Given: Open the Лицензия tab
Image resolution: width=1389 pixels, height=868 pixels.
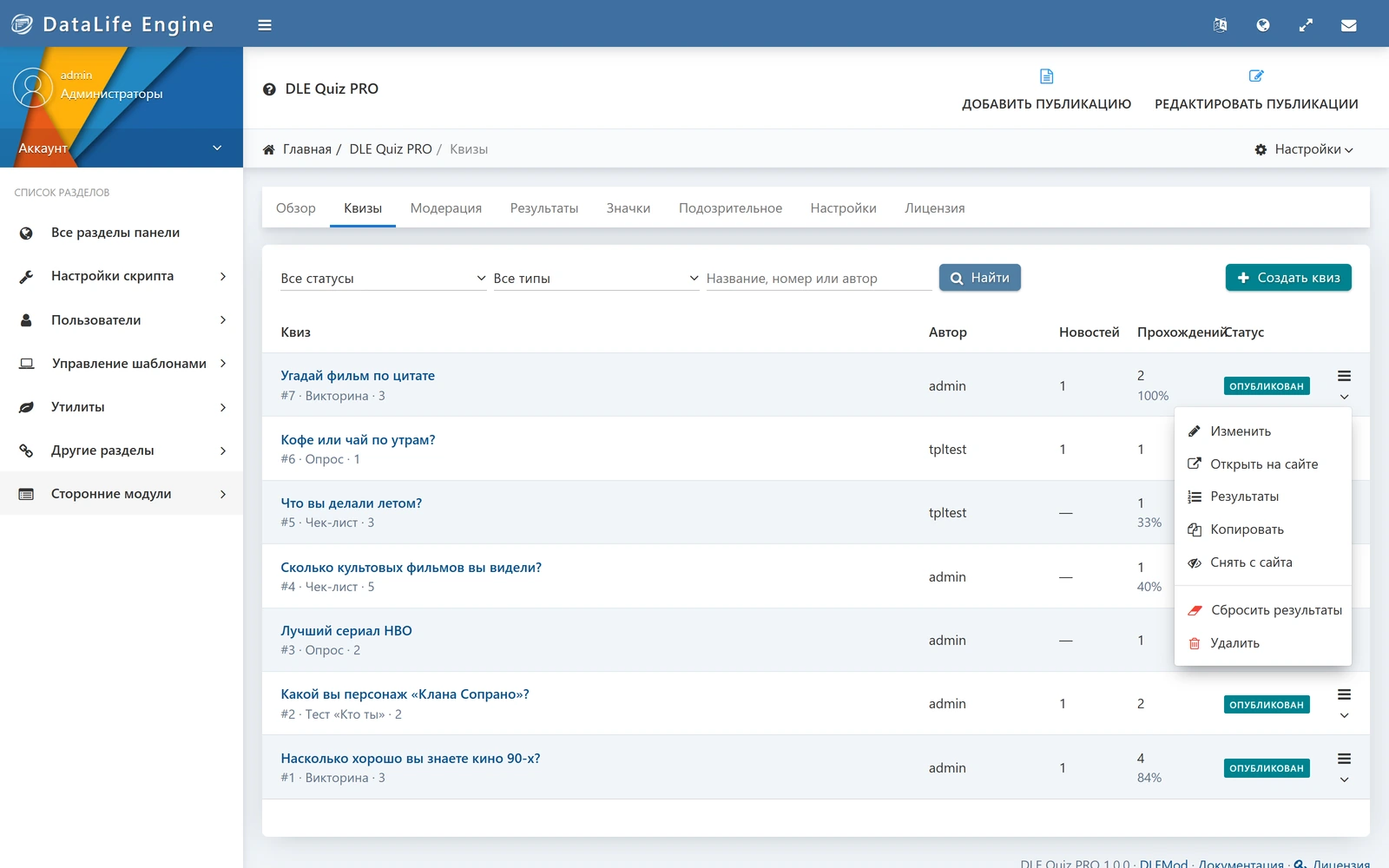Looking at the screenshot, I should point(935,208).
